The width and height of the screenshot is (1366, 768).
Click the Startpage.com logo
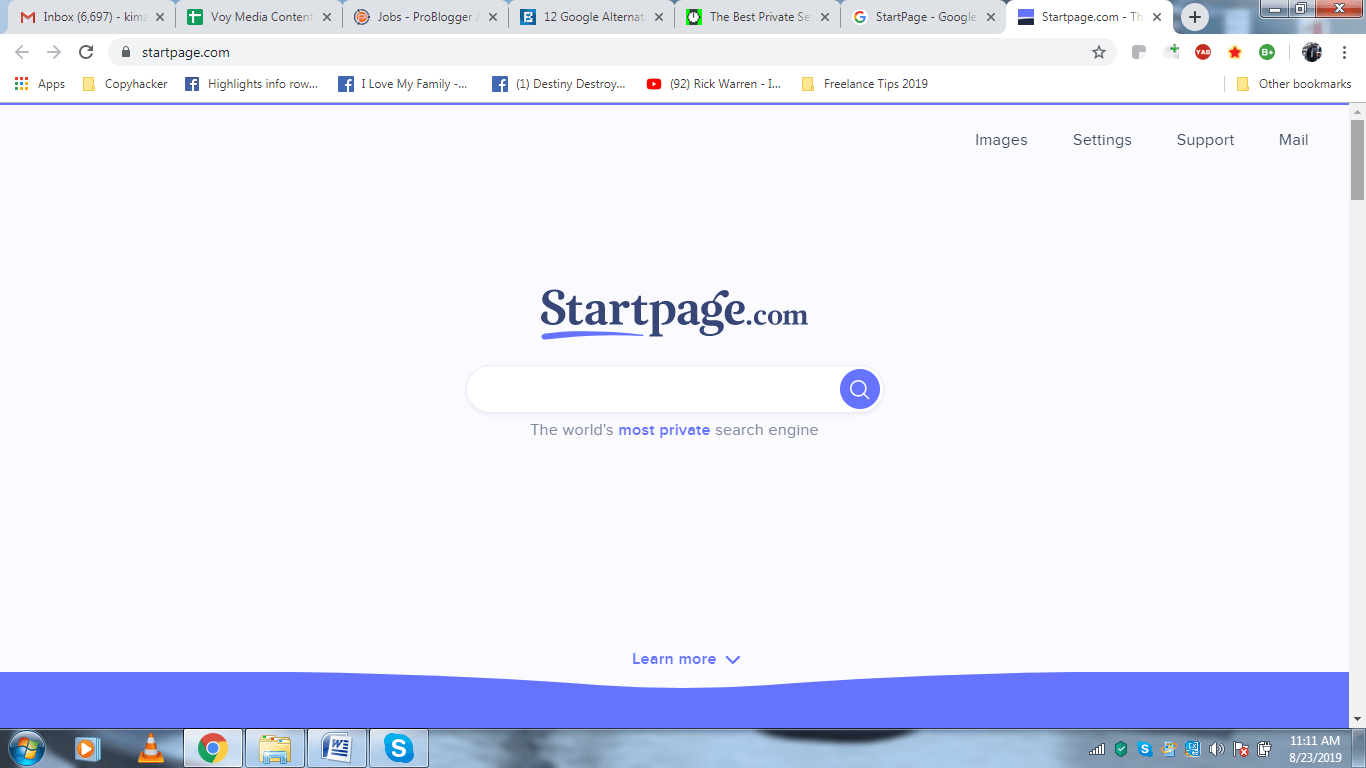click(x=674, y=313)
